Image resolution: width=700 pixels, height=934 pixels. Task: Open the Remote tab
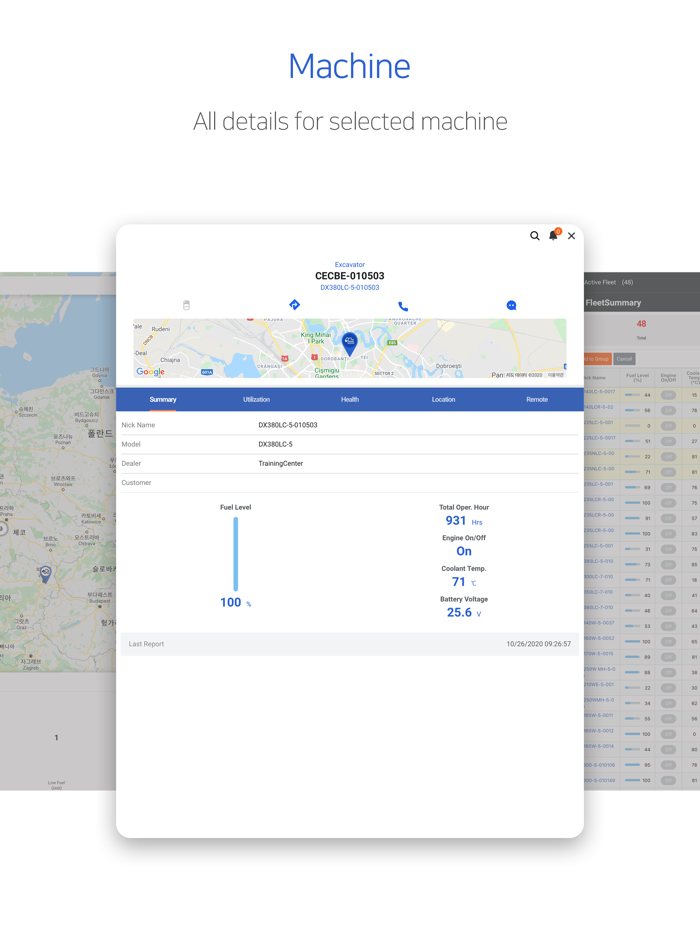click(537, 399)
